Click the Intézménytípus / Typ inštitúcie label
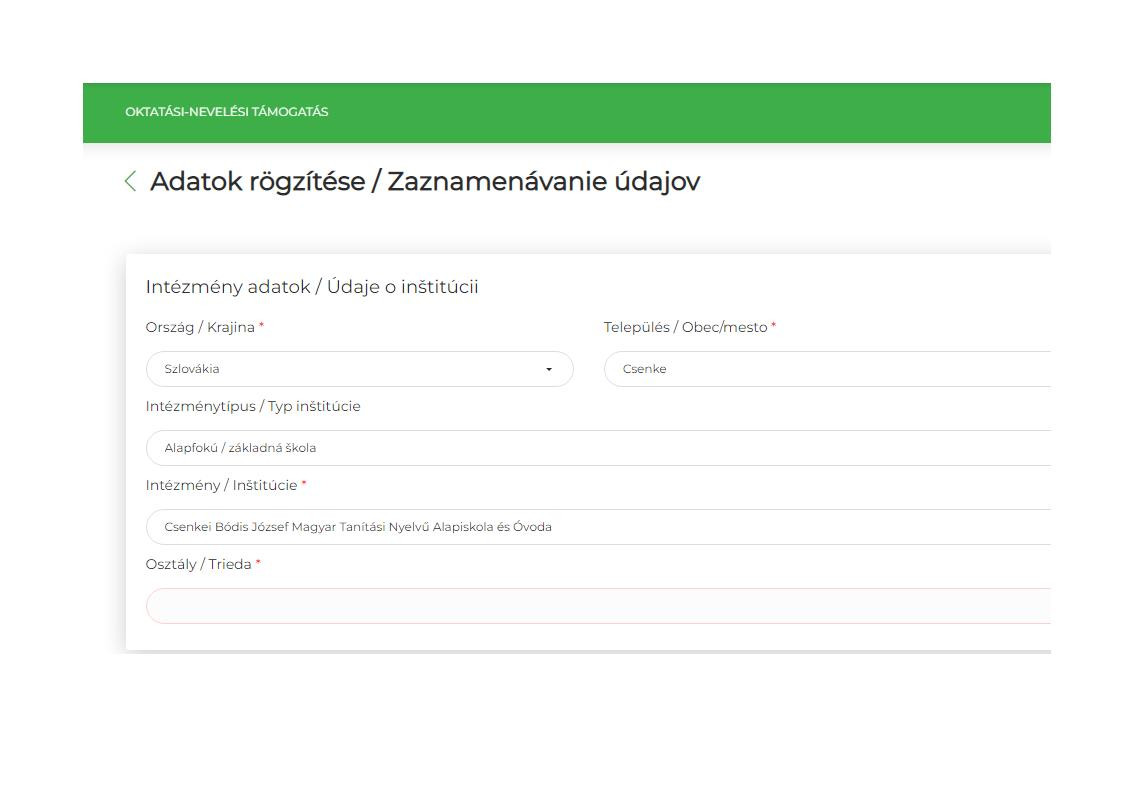This screenshot has height=793, width=1122. [x=253, y=407]
